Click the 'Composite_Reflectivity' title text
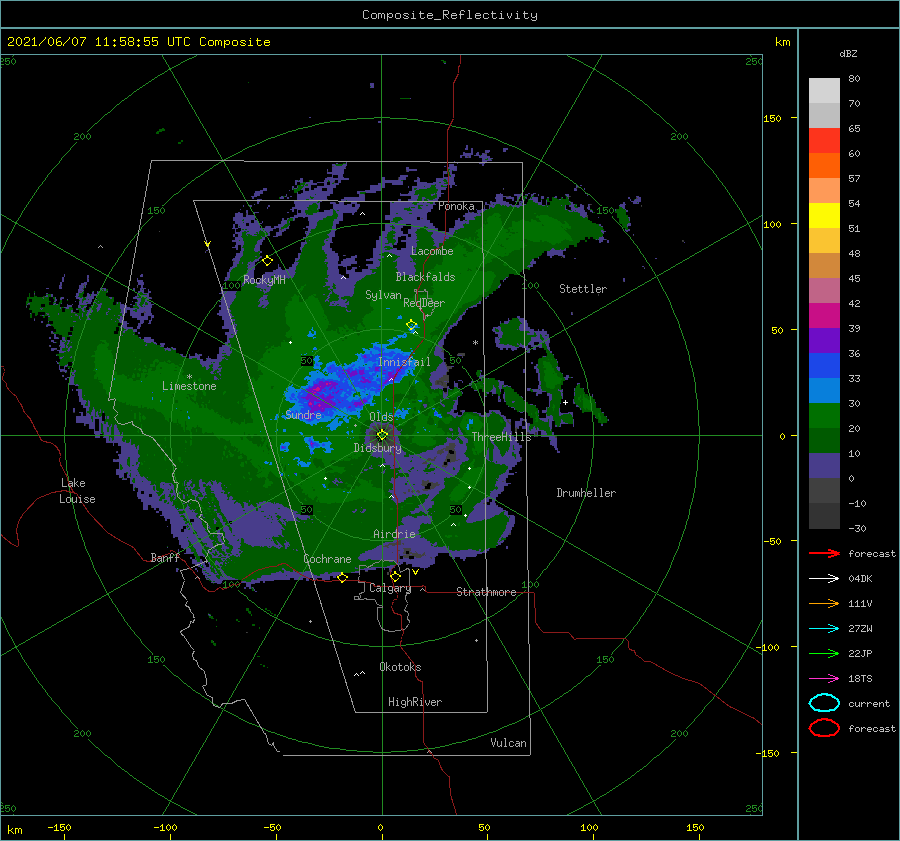This screenshot has height=841, width=900. [x=450, y=15]
